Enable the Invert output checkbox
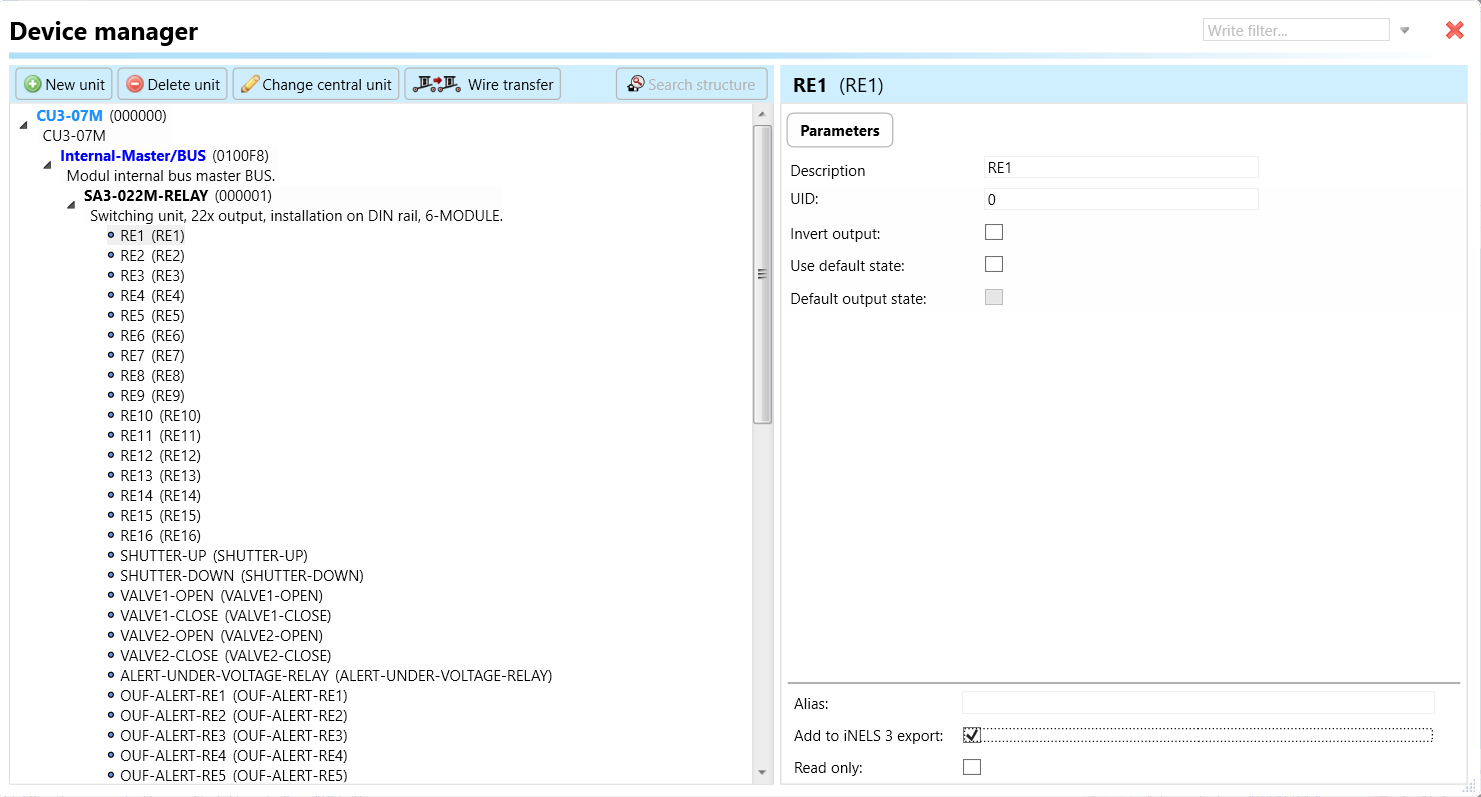This screenshot has height=797, width=1481. (993, 232)
